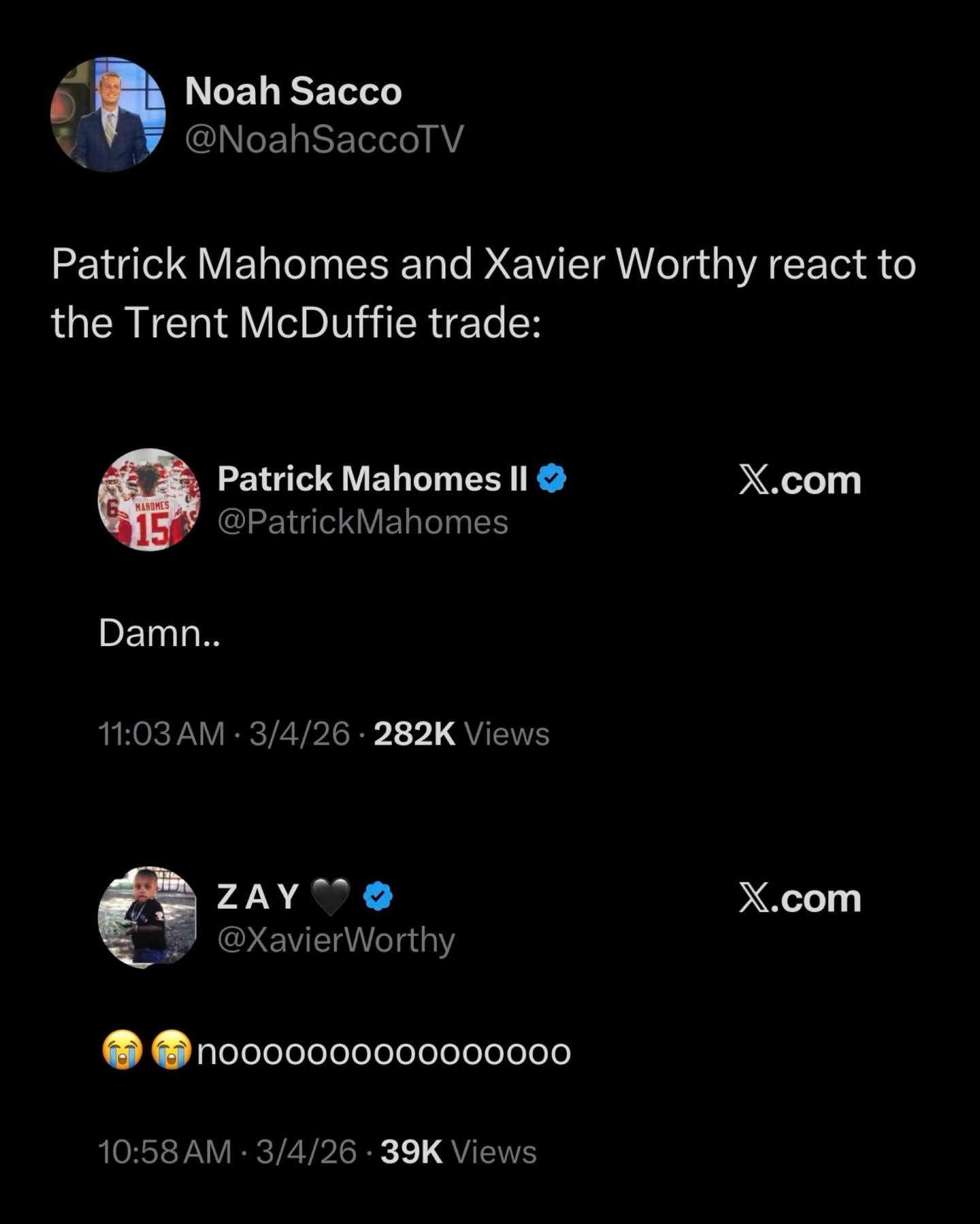This screenshot has width=980, height=1224.
Task: Click the ZAY profile picture
Action: tap(148, 917)
